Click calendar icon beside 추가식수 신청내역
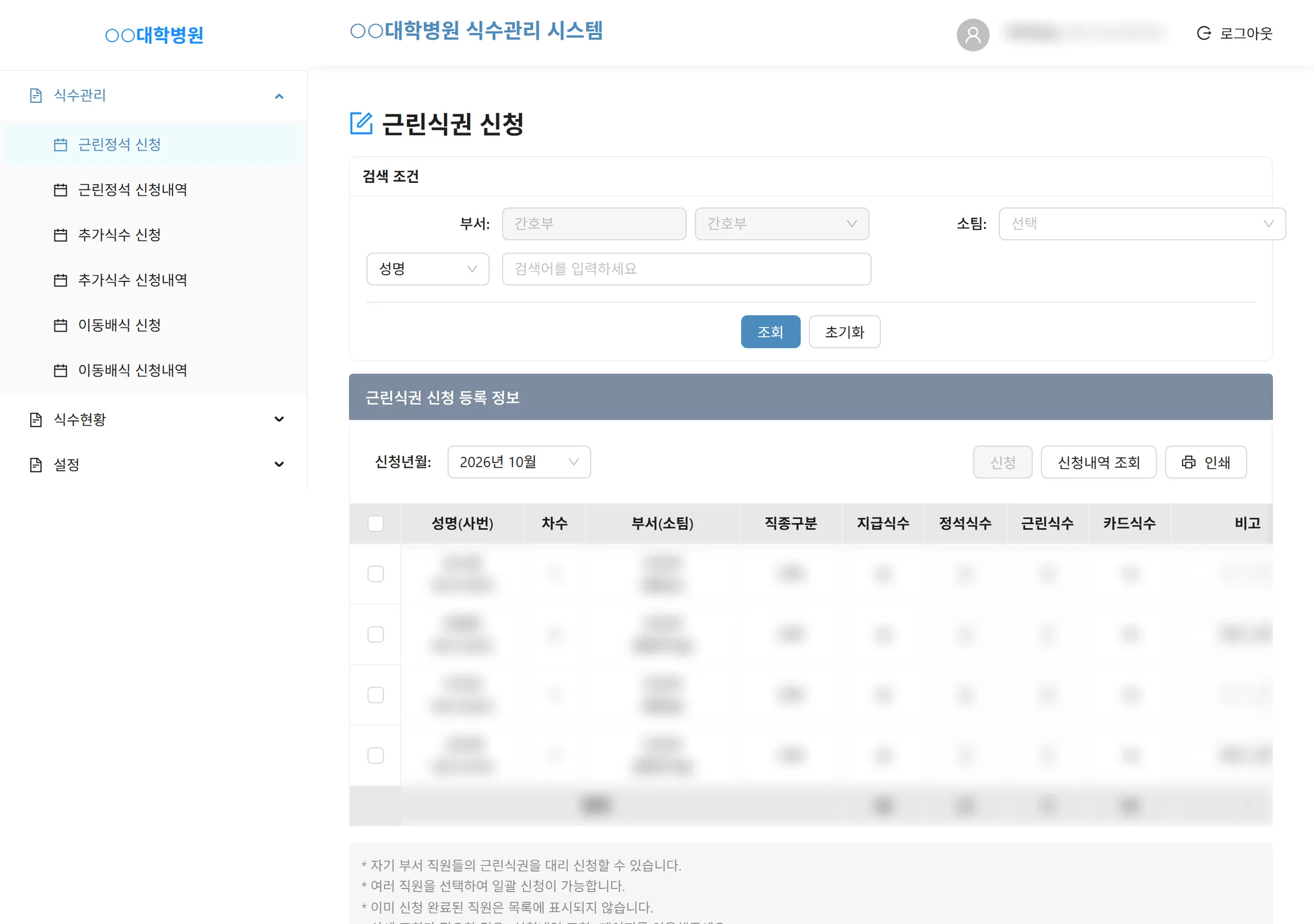1314x924 pixels. point(60,280)
